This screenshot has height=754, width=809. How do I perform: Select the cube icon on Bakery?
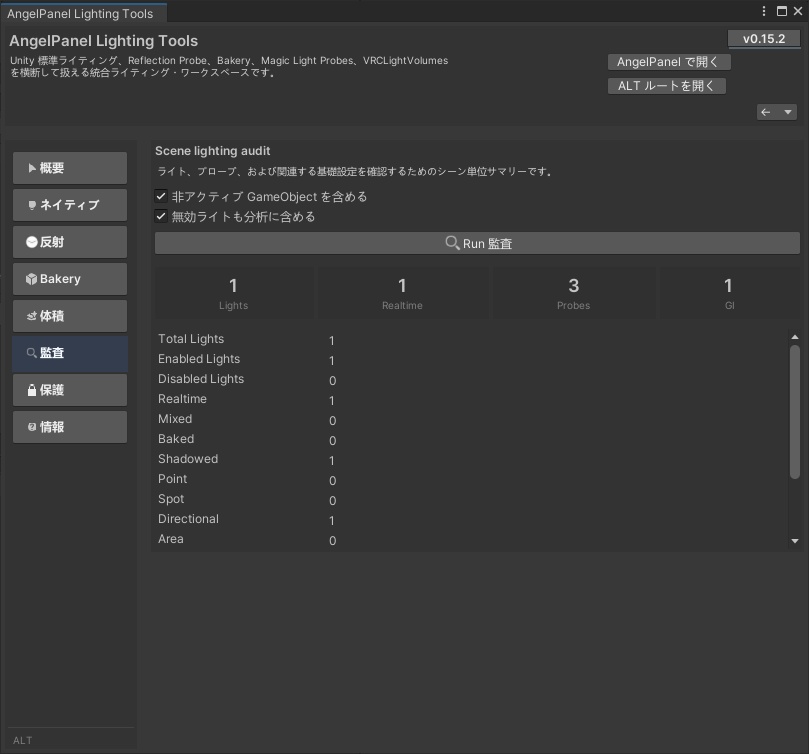(x=32, y=278)
